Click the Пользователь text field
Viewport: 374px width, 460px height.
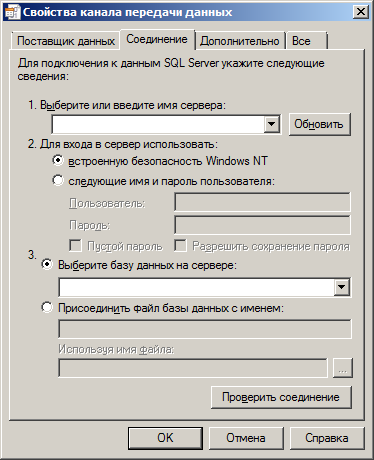[x=262, y=202]
